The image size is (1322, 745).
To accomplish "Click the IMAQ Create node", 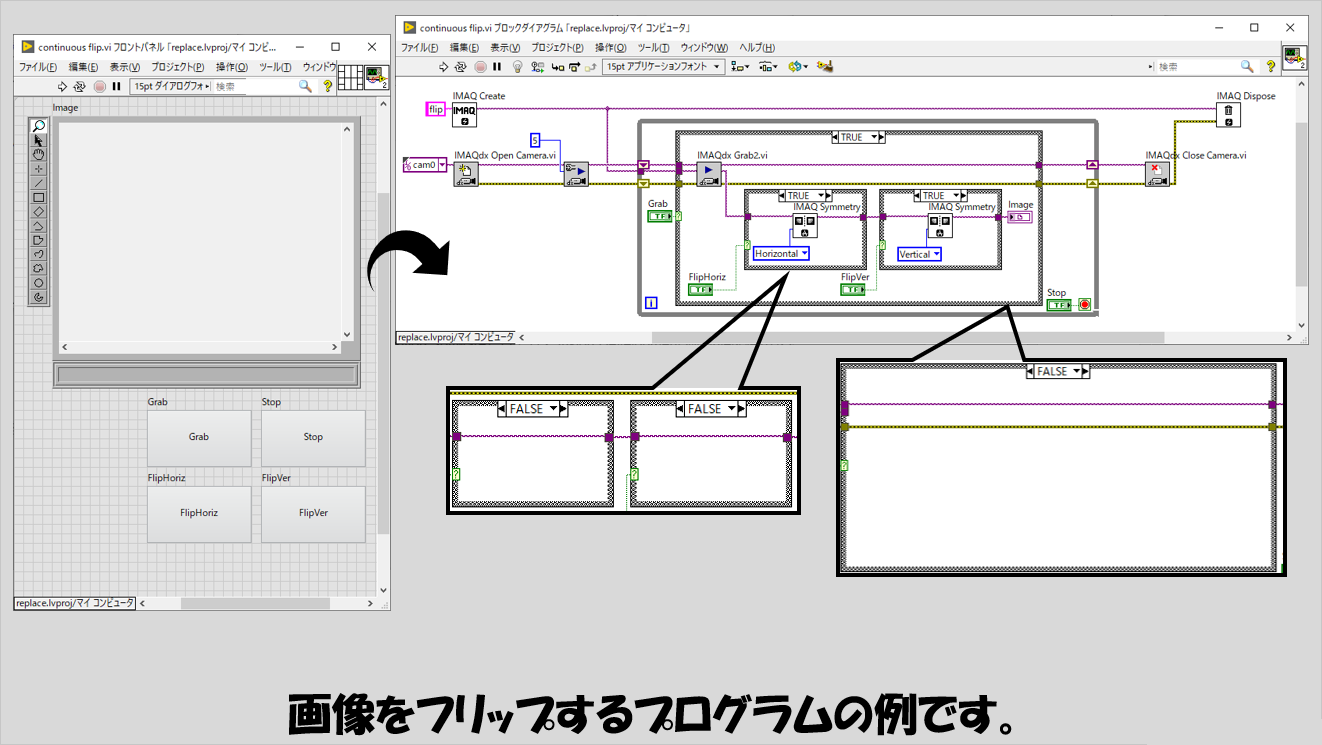I will pyautogui.click(x=465, y=115).
